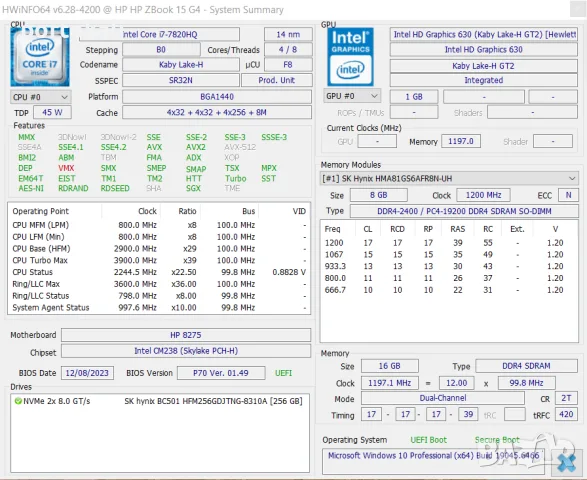Click the Timing 39 value field

point(468,414)
